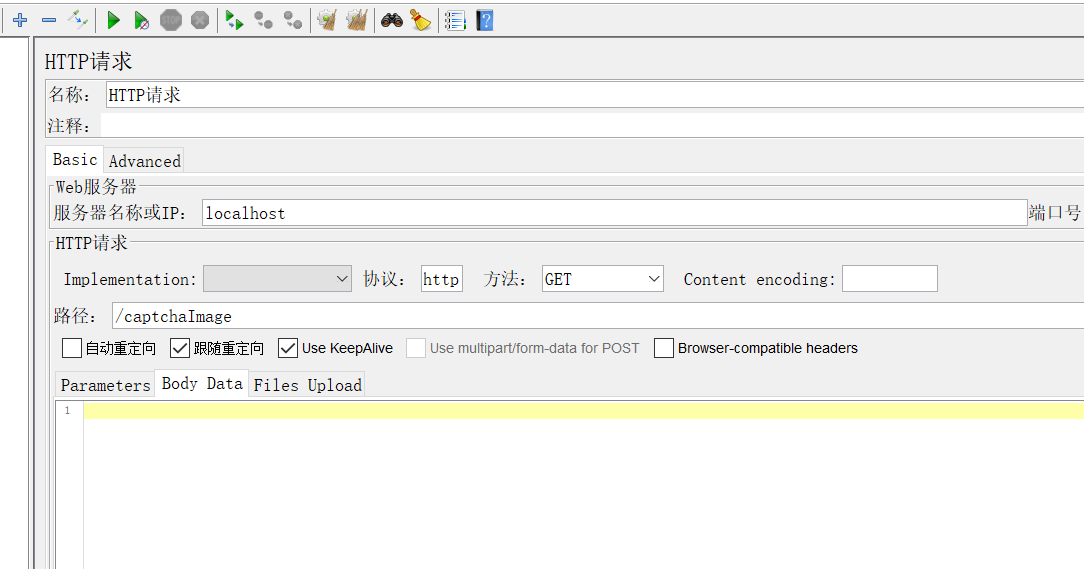Click the 路径 path field with /captchaImage
The height and width of the screenshot is (569, 1084).
pyautogui.click(x=598, y=316)
